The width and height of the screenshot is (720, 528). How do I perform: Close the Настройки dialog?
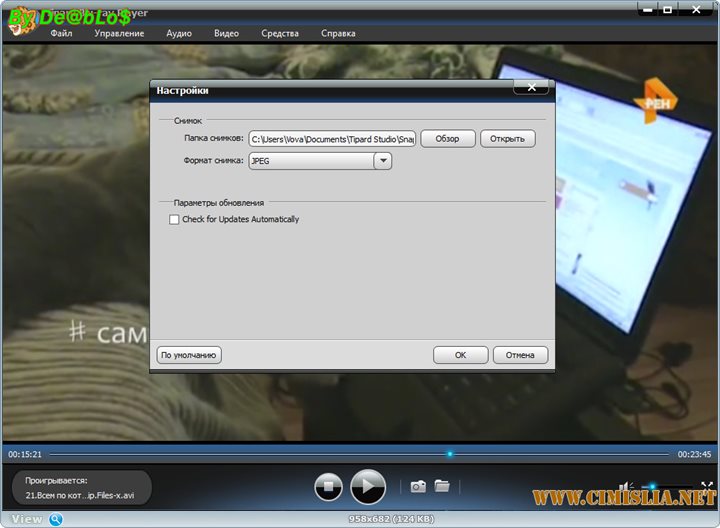tap(531, 87)
